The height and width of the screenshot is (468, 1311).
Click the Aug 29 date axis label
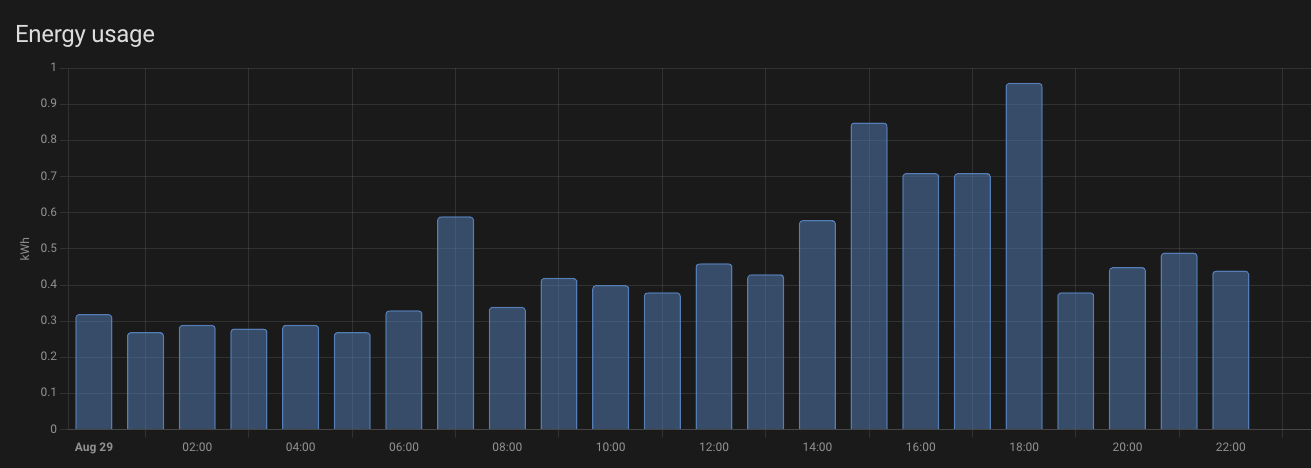(94, 447)
